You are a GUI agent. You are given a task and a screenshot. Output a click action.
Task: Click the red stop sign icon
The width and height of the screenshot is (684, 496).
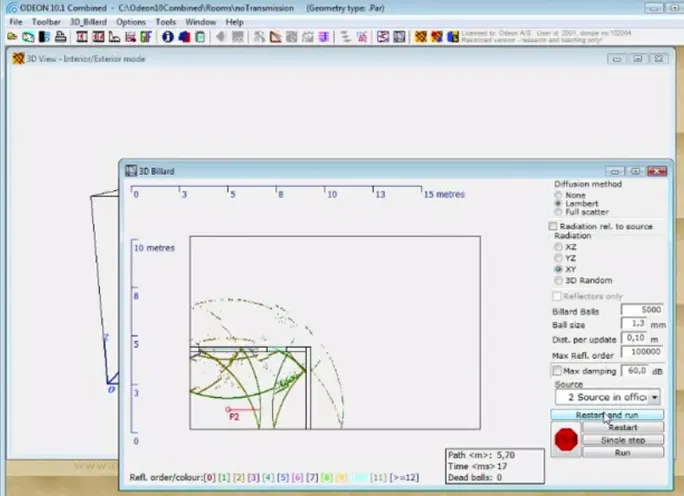click(x=566, y=439)
